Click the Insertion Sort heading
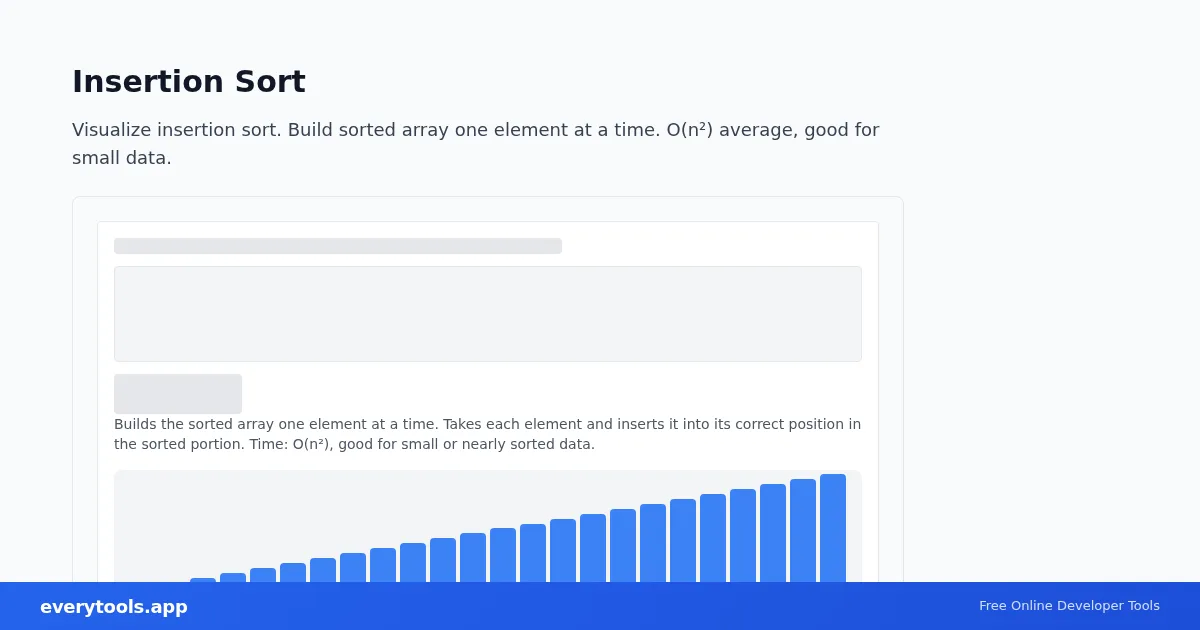Viewport: 1200px width, 630px height. 189,81
